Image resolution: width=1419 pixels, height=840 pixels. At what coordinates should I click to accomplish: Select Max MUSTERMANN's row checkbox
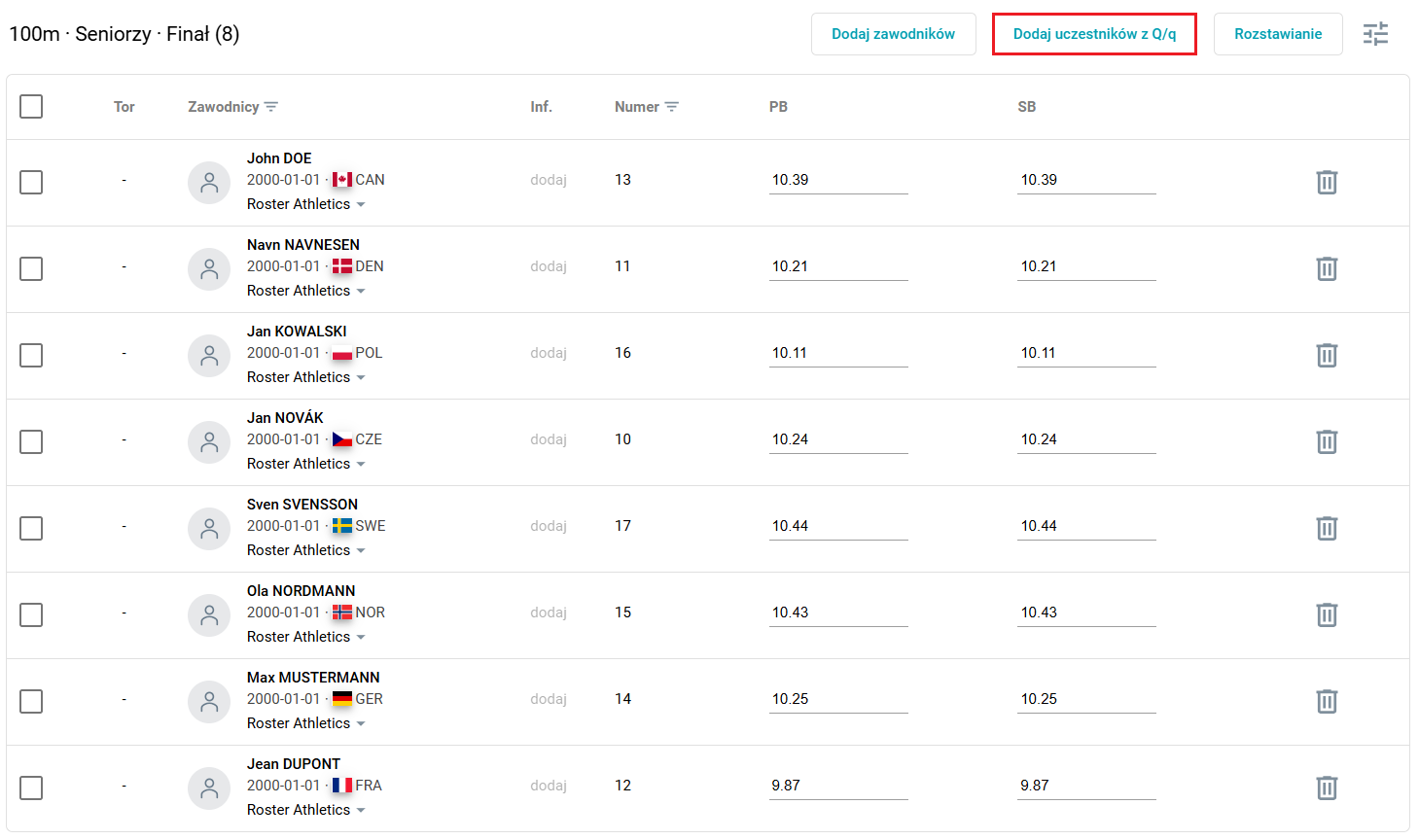(31, 701)
